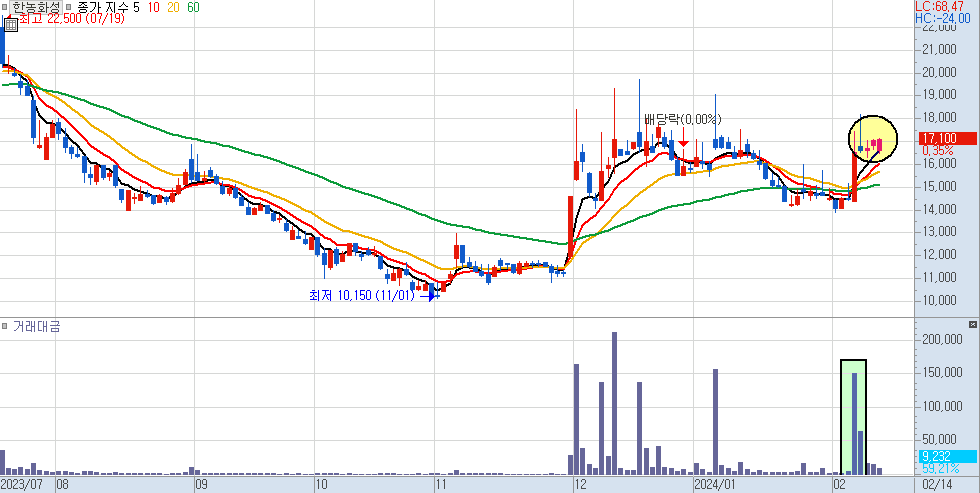
Task: Select the 5-day moving average label
Action: coord(136,7)
